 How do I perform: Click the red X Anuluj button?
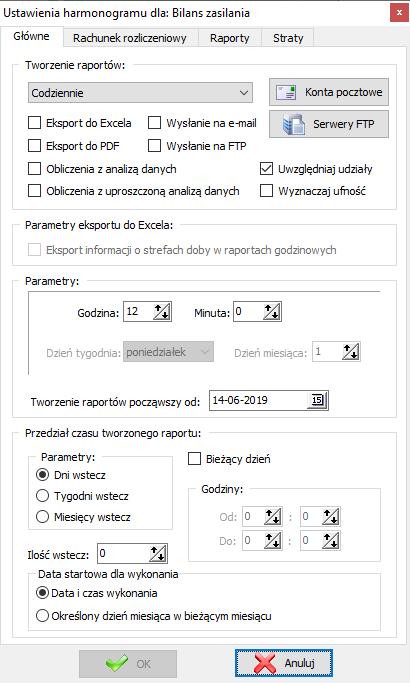pyautogui.click(x=284, y=663)
